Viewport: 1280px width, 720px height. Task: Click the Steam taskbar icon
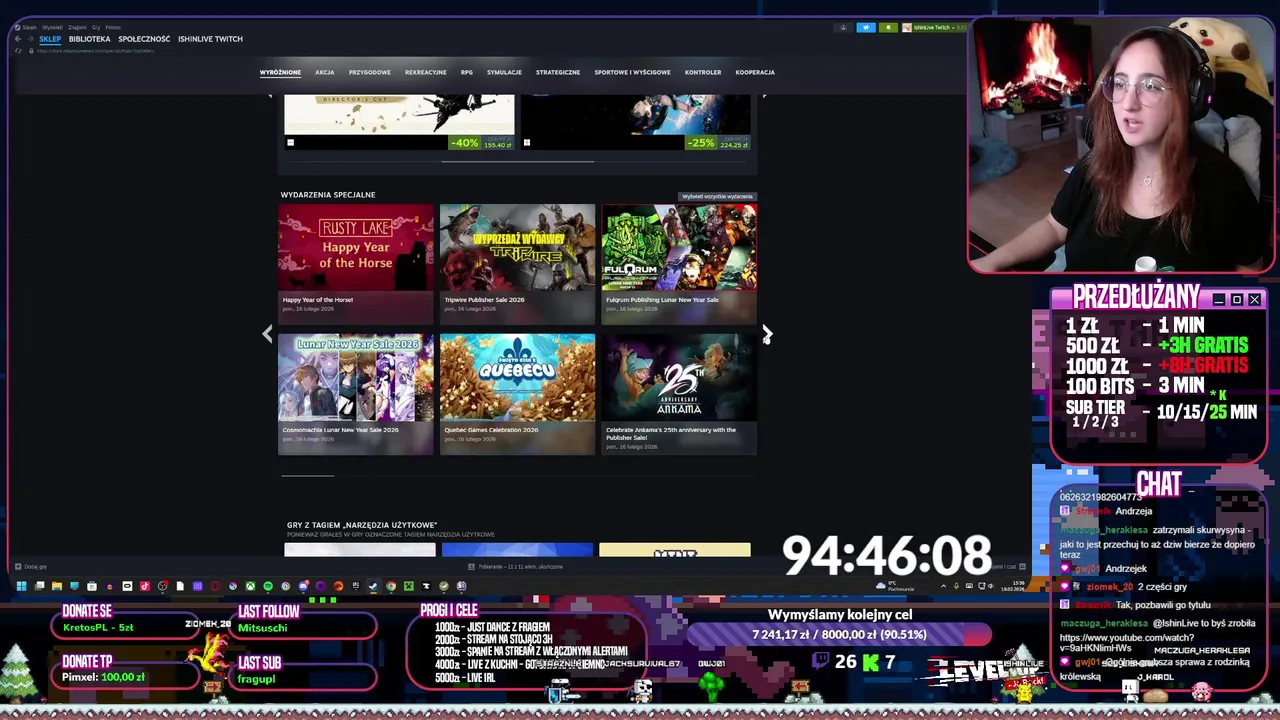pos(372,586)
